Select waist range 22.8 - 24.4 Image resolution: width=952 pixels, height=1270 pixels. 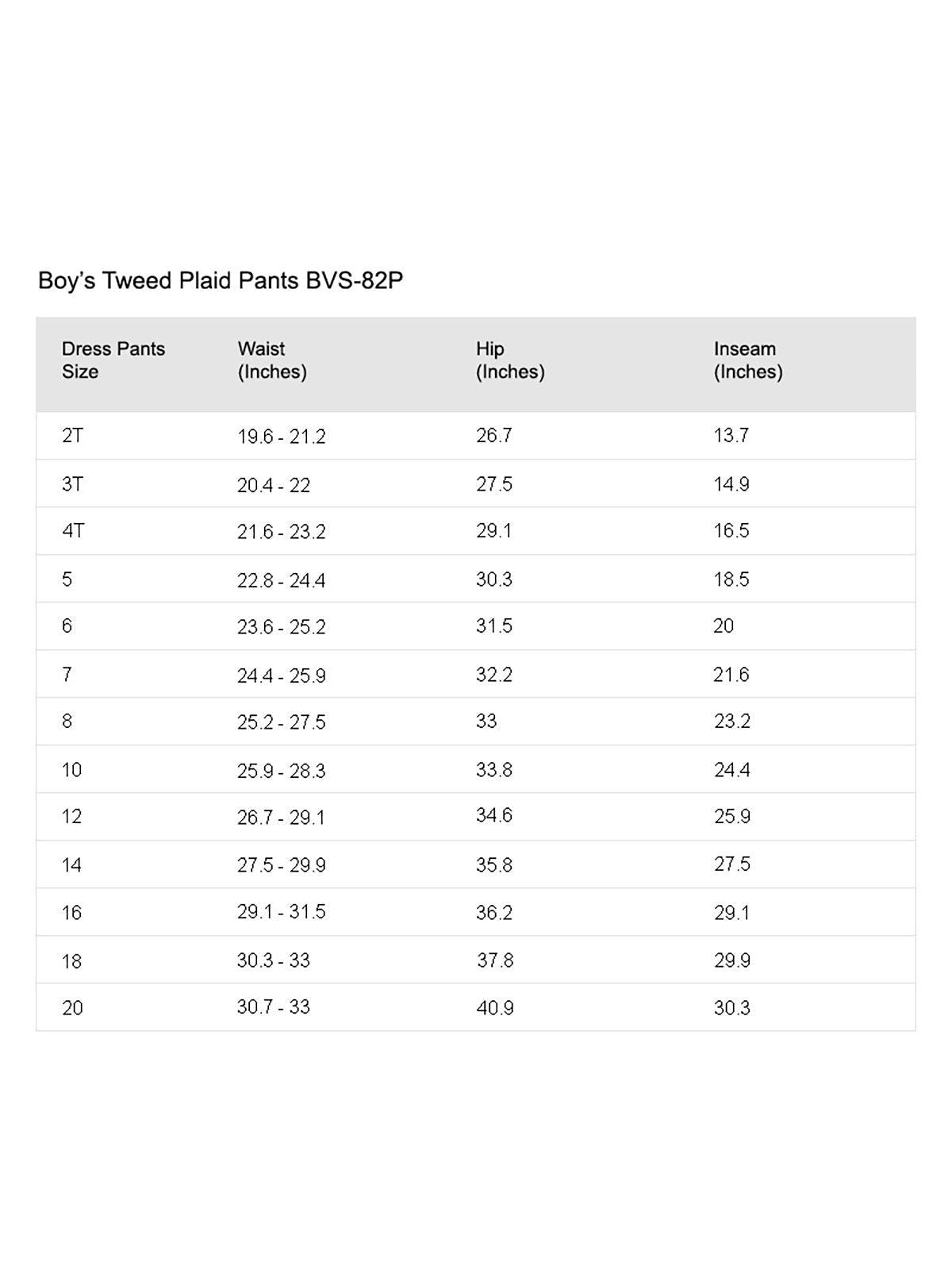tap(282, 580)
